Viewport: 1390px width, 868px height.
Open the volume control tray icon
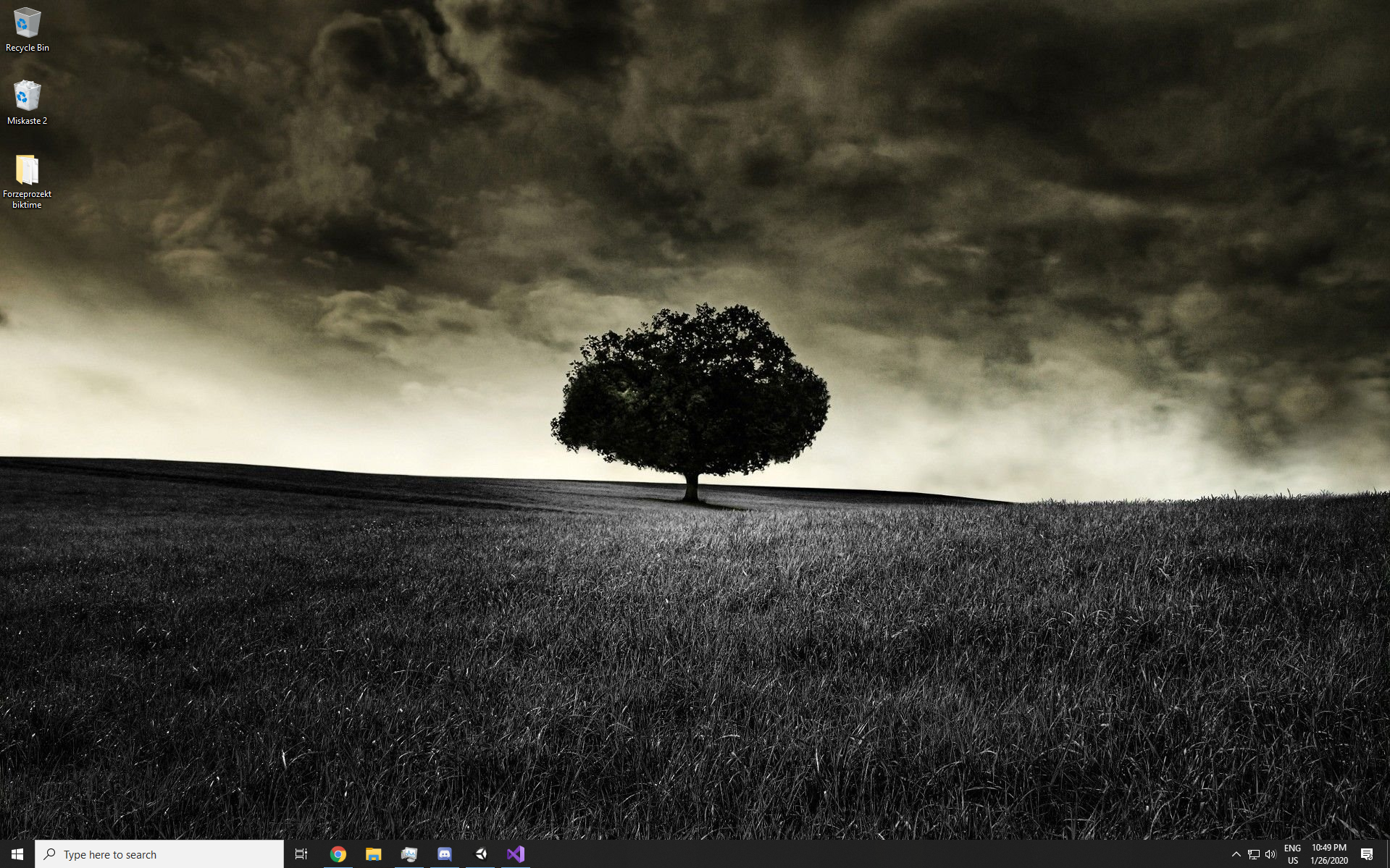click(x=1270, y=854)
